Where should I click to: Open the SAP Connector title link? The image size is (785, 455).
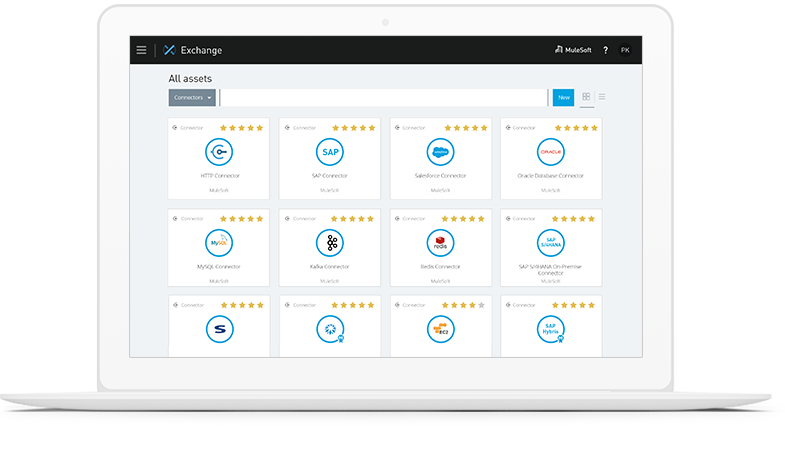[329, 176]
